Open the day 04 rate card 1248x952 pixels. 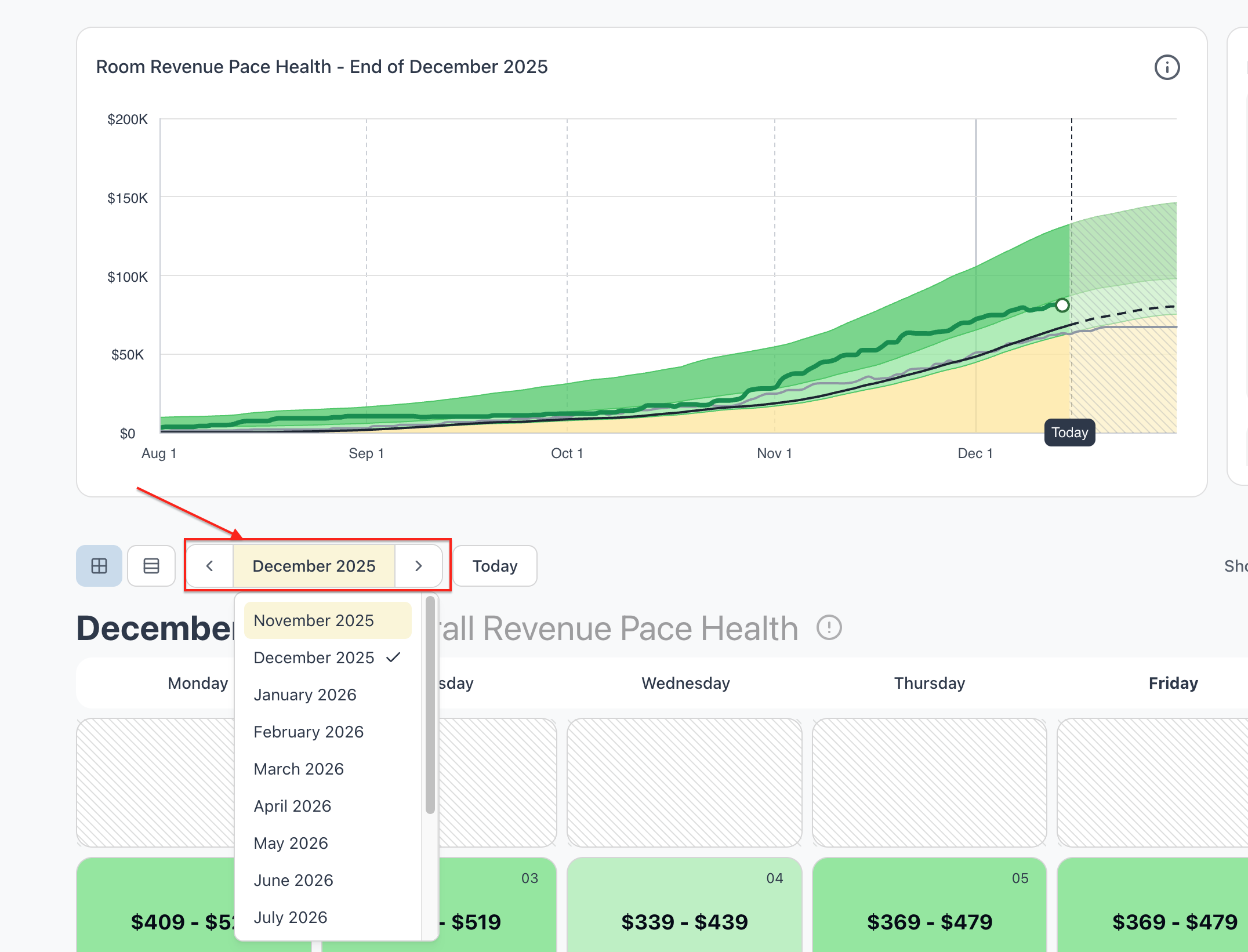pyautogui.click(x=684, y=904)
